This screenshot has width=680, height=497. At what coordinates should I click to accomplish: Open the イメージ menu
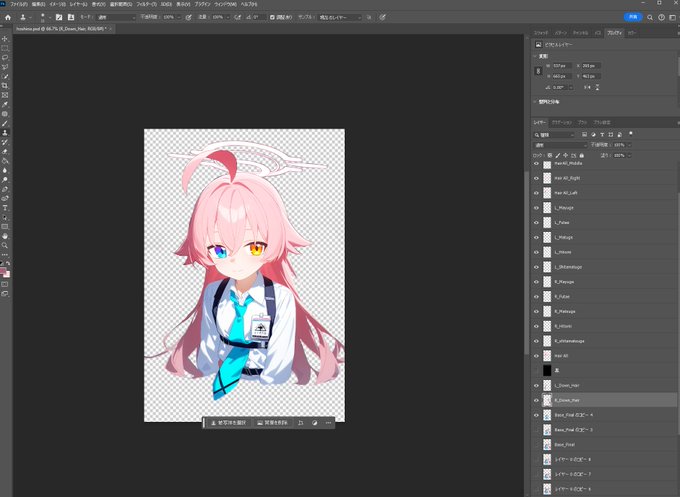(x=57, y=4)
